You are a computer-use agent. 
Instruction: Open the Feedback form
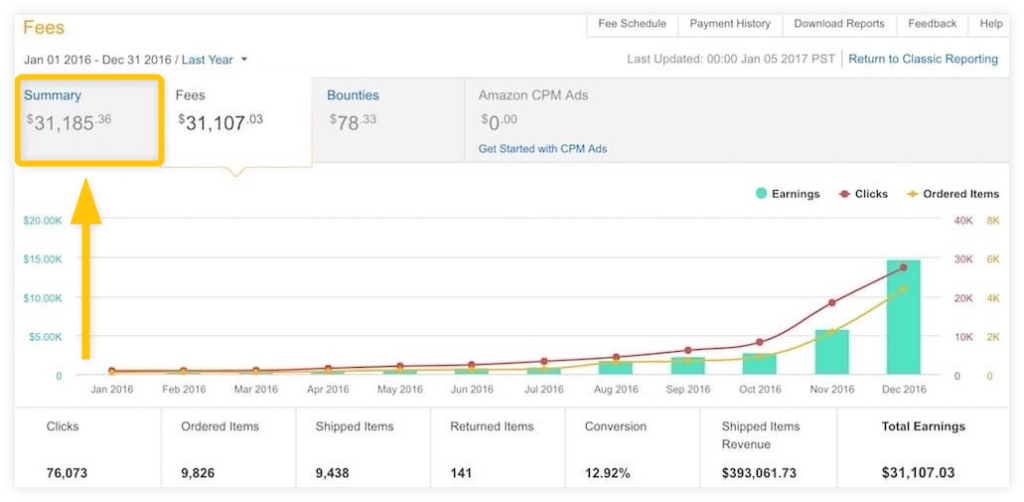click(932, 24)
